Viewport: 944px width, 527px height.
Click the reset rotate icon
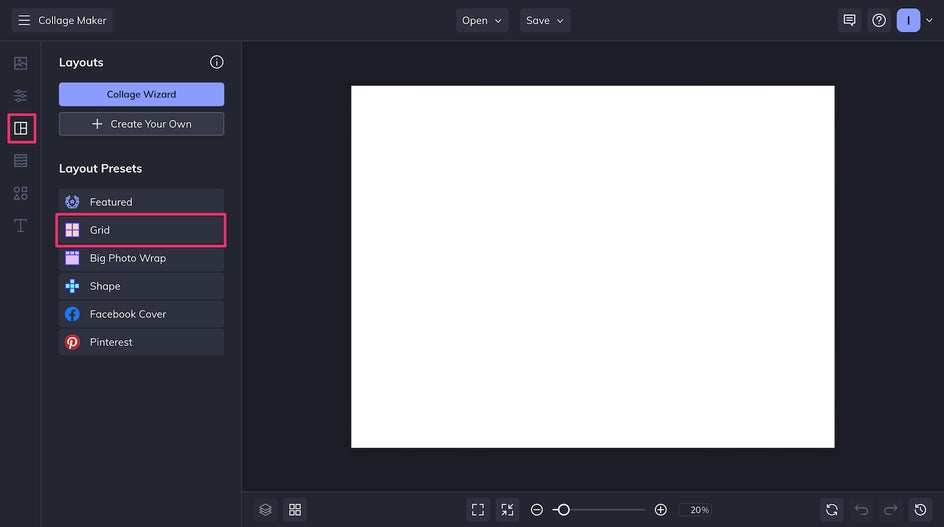pyautogui.click(x=832, y=510)
